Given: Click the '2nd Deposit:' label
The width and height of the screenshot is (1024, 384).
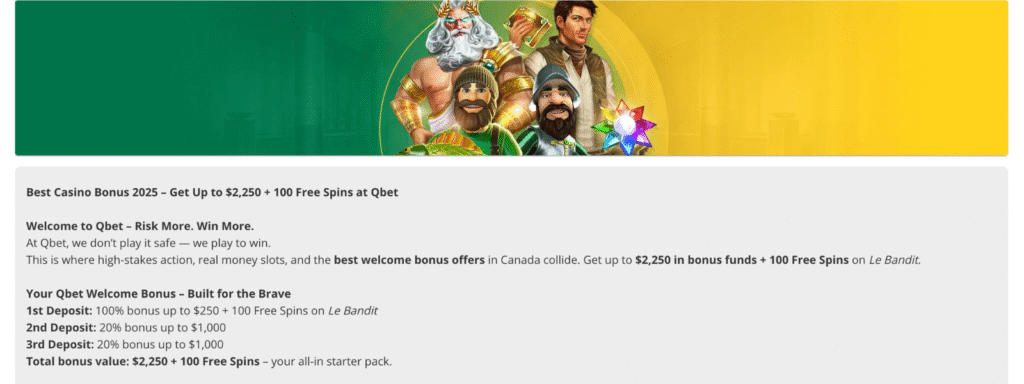Looking at the screenshot, I should click(61, 328).
